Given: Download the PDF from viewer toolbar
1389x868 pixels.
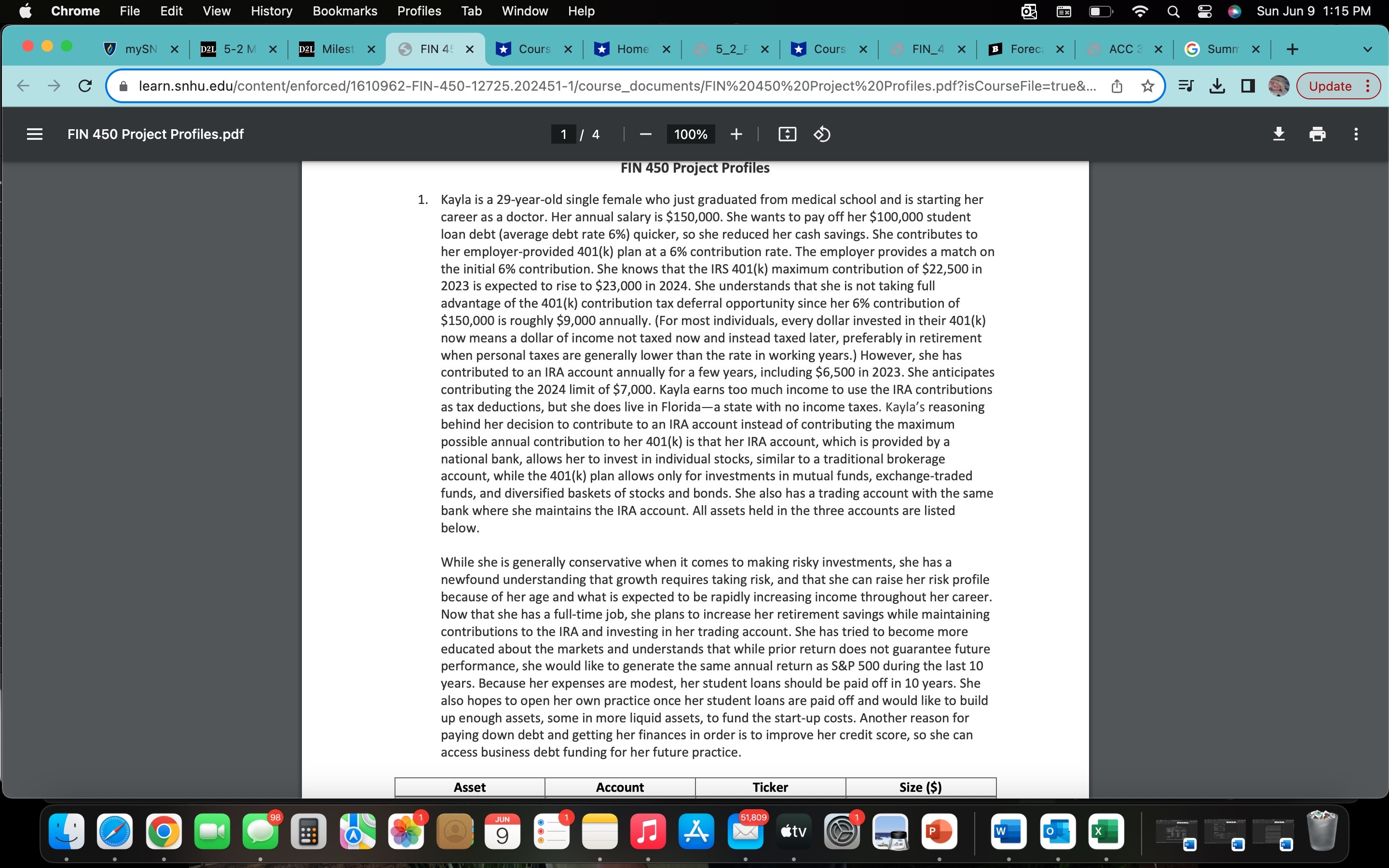Looking at the screenshot, I should [1278, 135].
